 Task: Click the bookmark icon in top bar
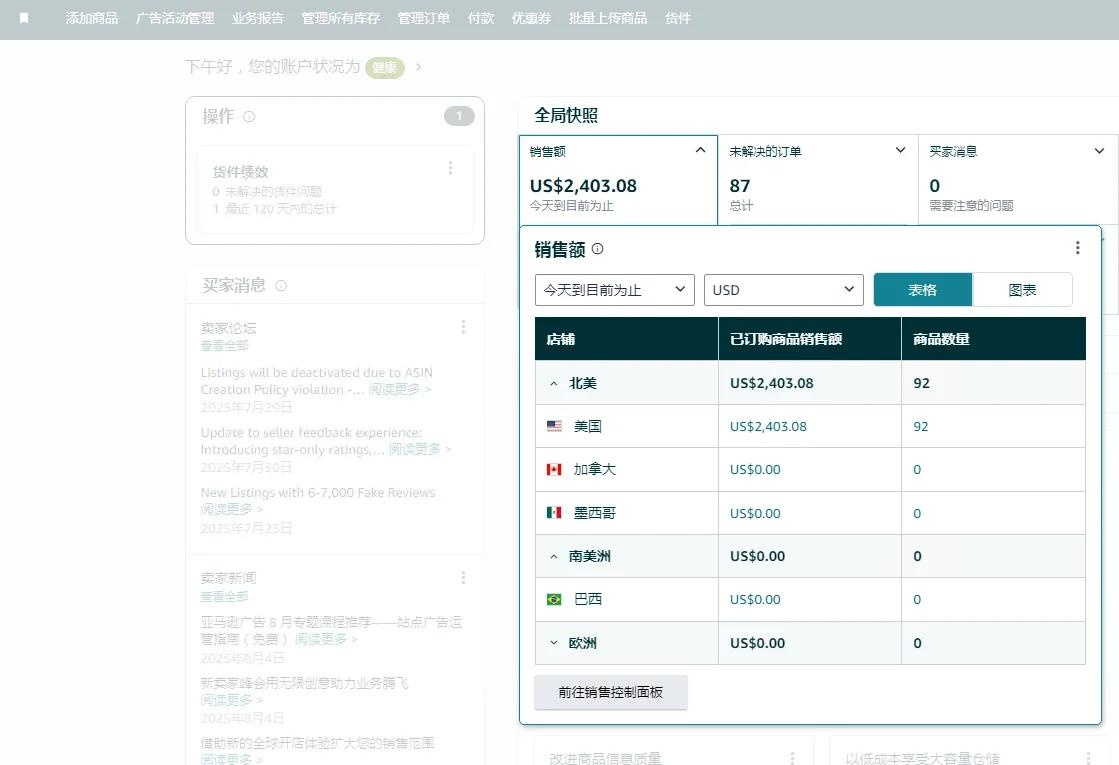24,18
